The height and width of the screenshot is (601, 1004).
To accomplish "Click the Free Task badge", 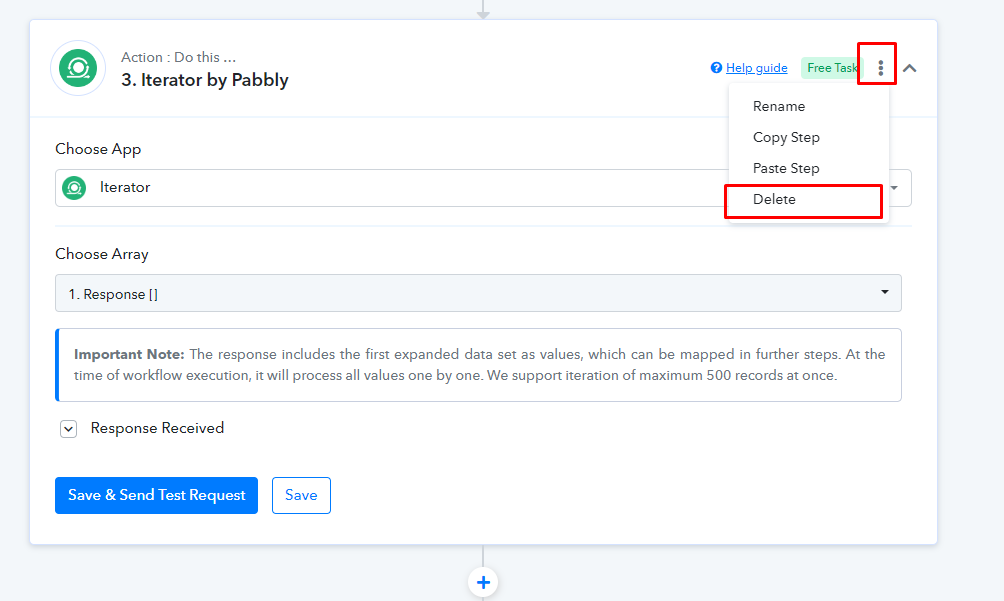I will click(831, 68).
